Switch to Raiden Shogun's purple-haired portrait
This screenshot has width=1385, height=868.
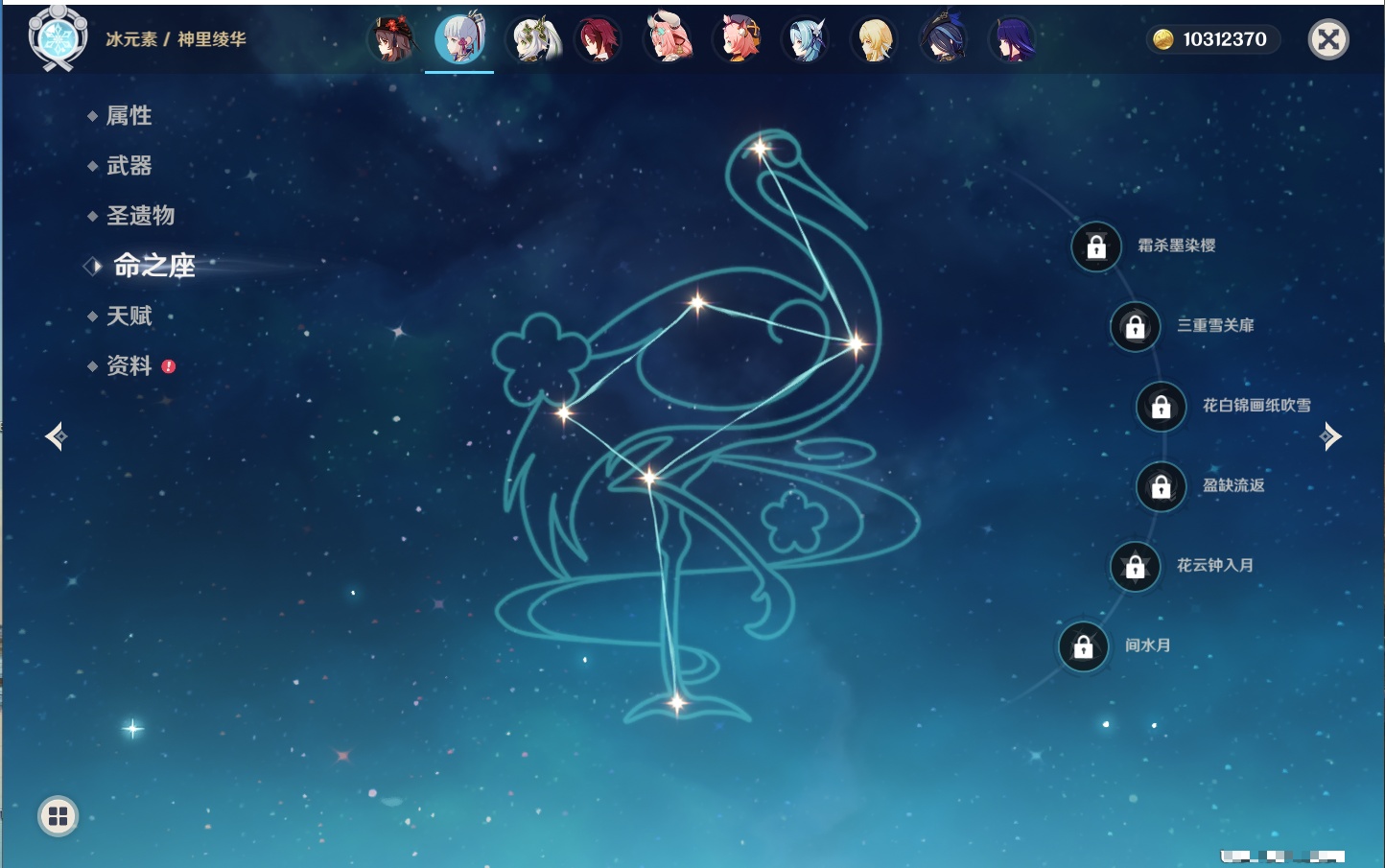click(x=1013, y=39)
